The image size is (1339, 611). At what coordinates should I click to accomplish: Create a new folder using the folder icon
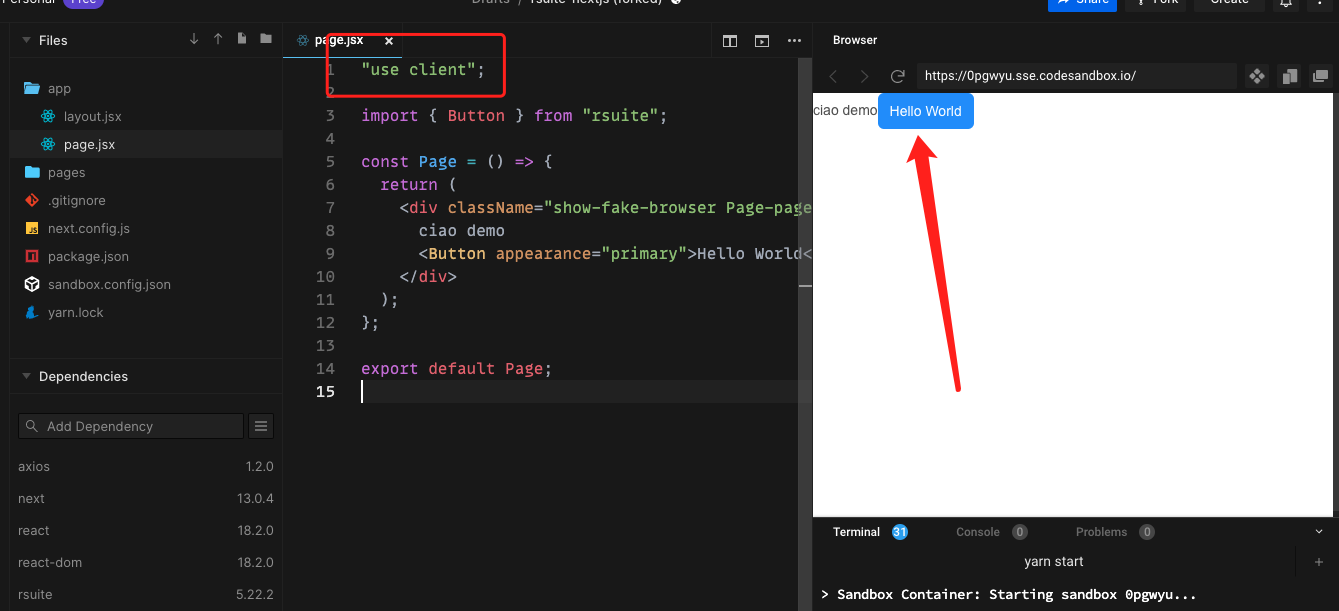coord(265,39)
